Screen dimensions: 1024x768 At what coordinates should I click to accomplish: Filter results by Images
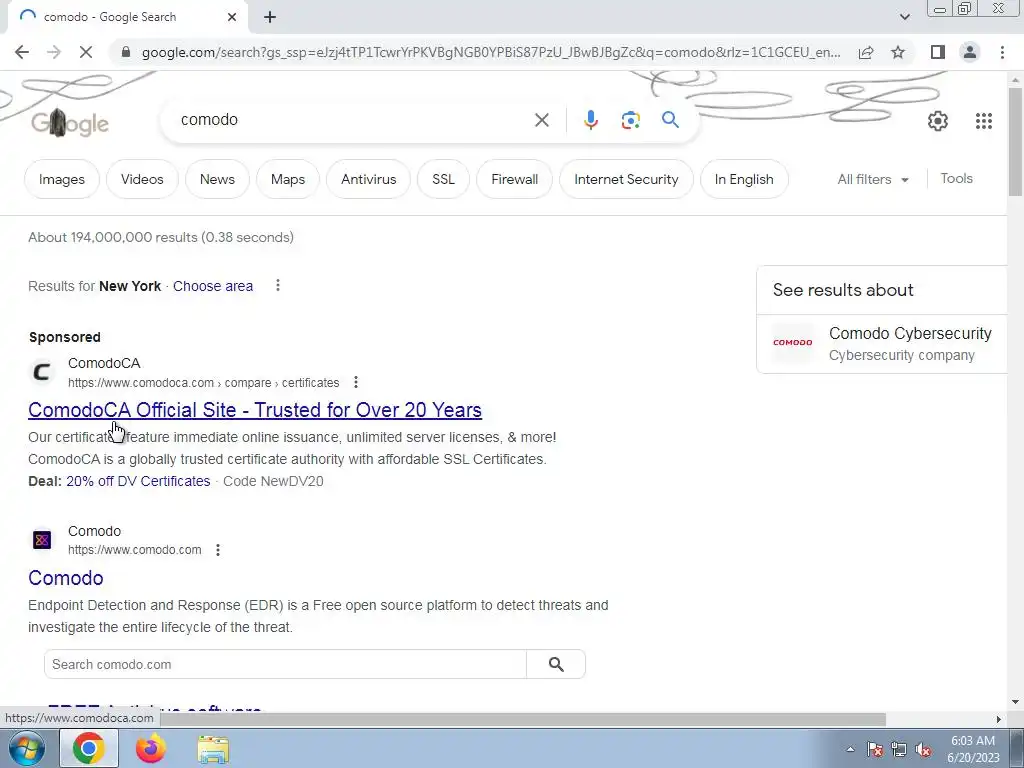point(62,179)
